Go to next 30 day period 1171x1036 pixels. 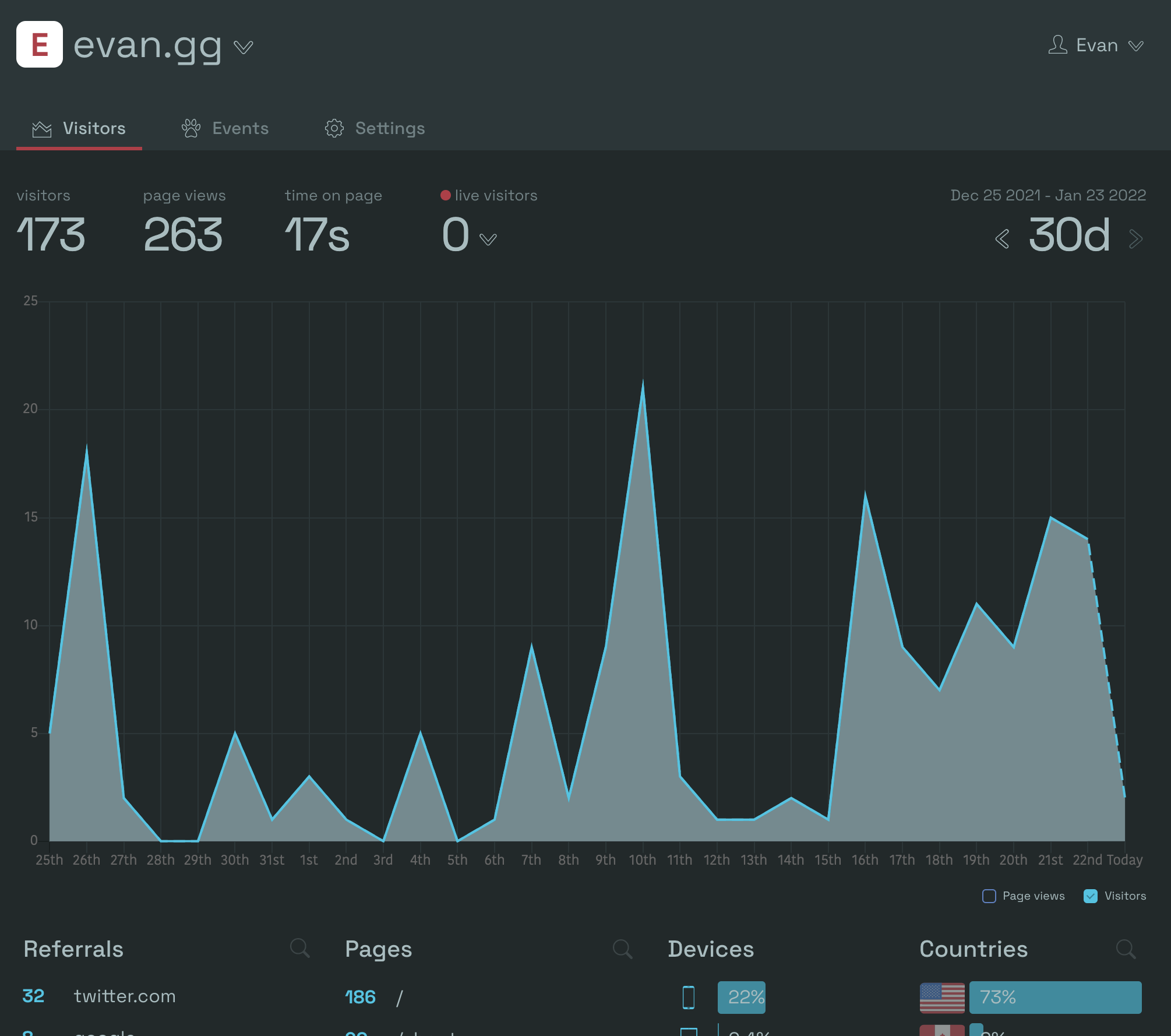(x=1136, y=239)
